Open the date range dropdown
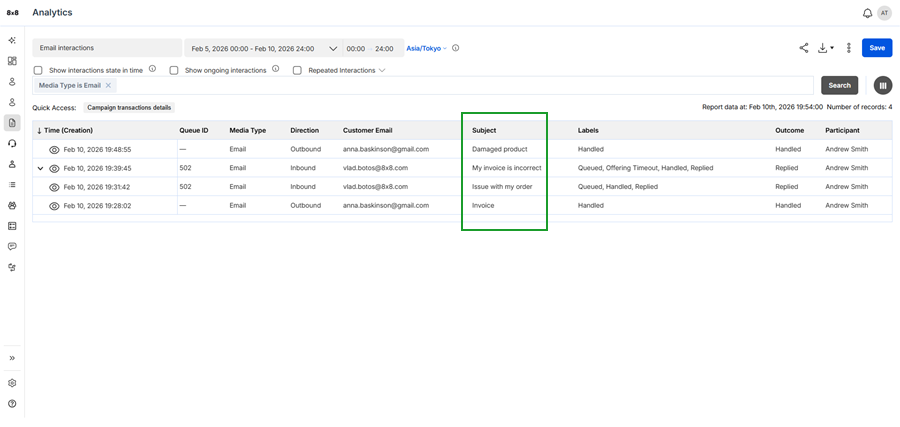This screenshot has height=427, width=900. pyautogui.click(x=333, y=48)
